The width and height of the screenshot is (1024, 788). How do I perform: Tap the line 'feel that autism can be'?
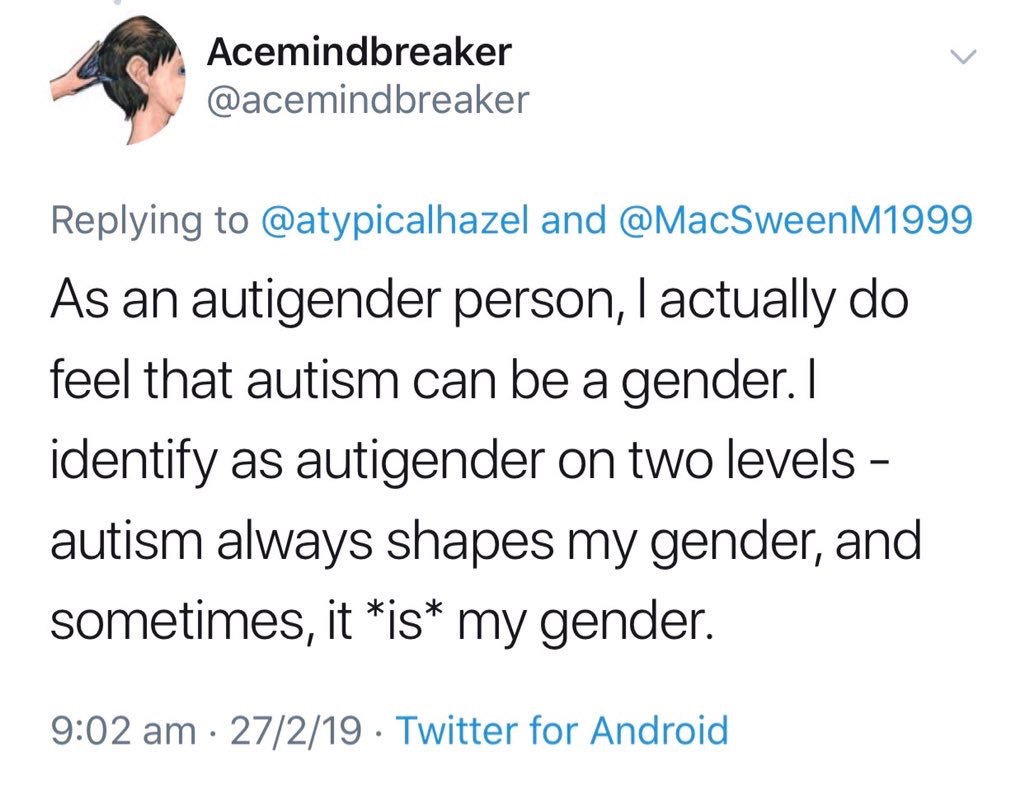[x=433, y=381]
